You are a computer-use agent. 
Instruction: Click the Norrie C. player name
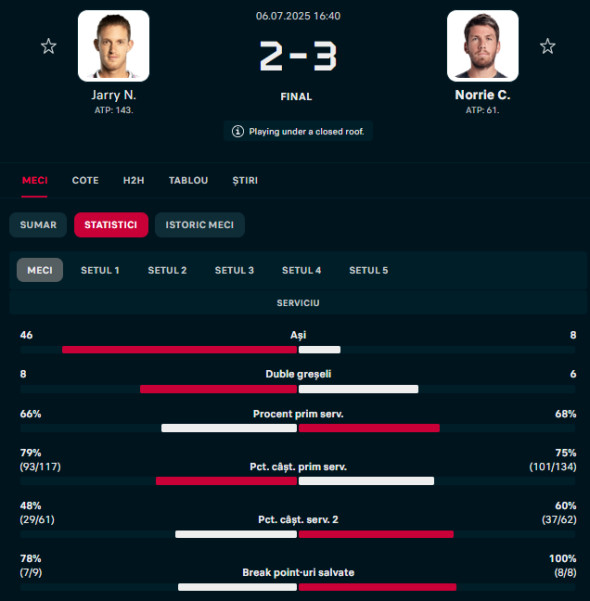(482, 95)
